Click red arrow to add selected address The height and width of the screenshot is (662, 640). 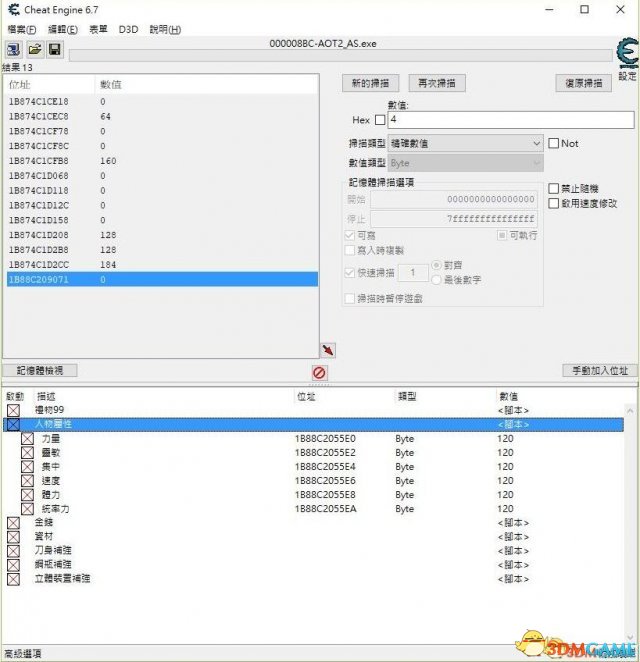328,350
